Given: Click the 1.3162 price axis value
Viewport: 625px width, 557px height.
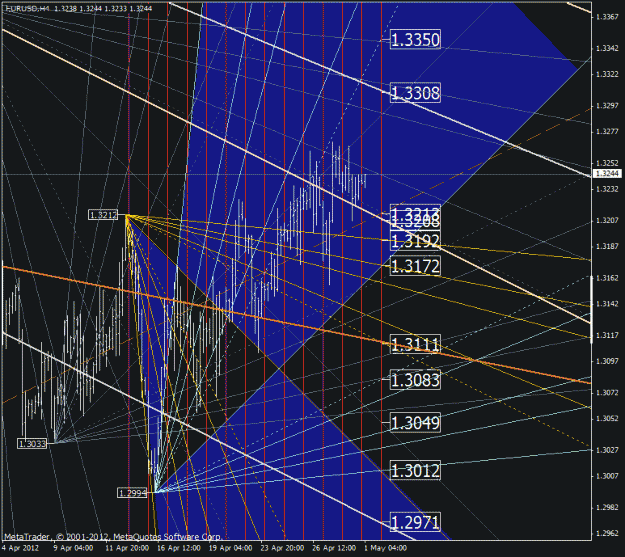Looking at the screenshot, I should 607,278.
